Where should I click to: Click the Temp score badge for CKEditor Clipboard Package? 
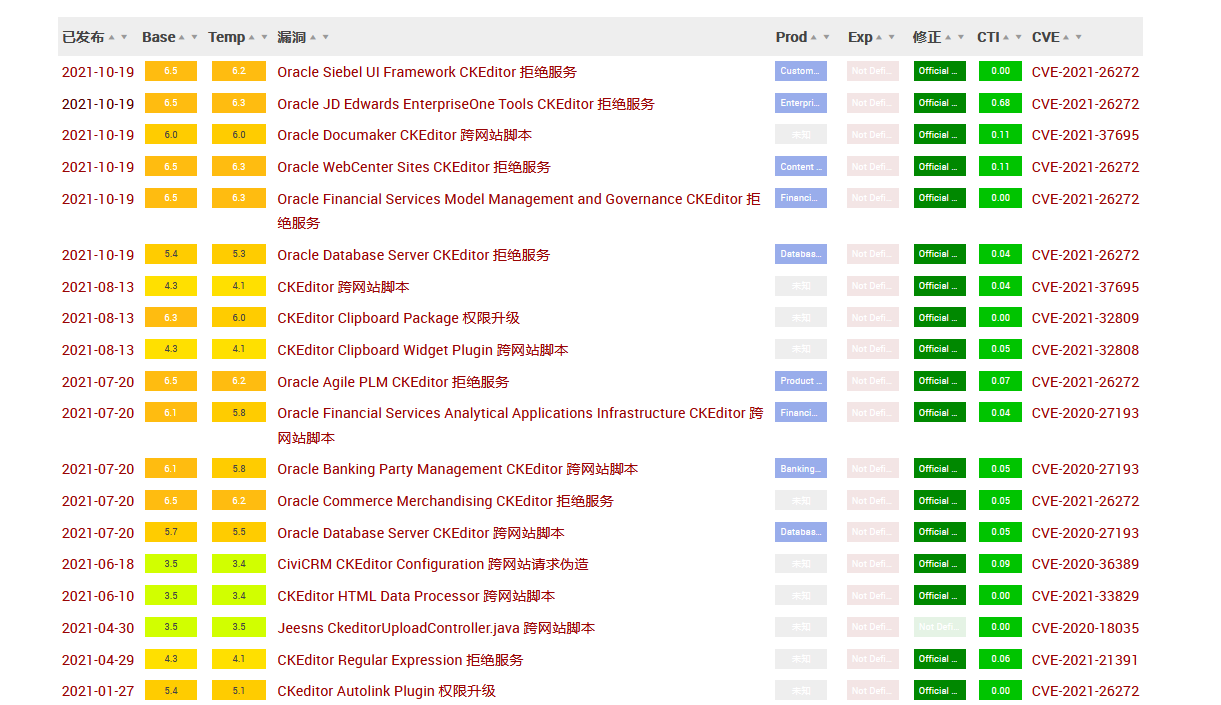coord(237,317)
